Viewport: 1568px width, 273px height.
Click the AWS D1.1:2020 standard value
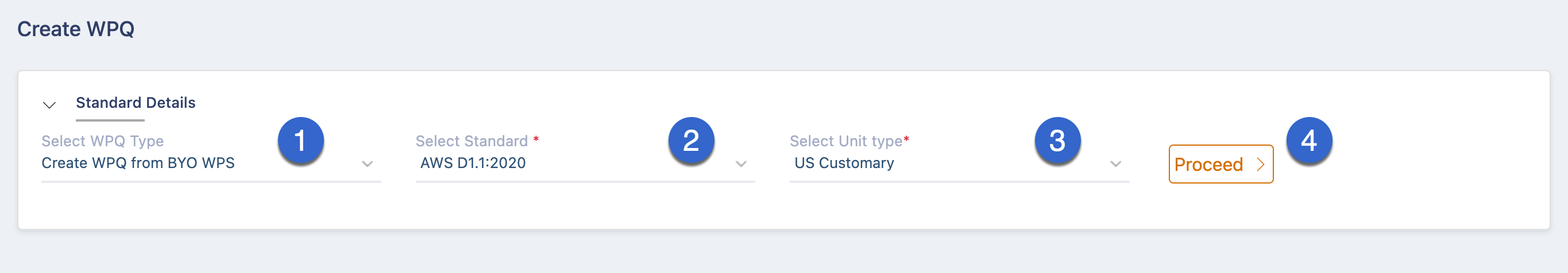coord(472,163)
